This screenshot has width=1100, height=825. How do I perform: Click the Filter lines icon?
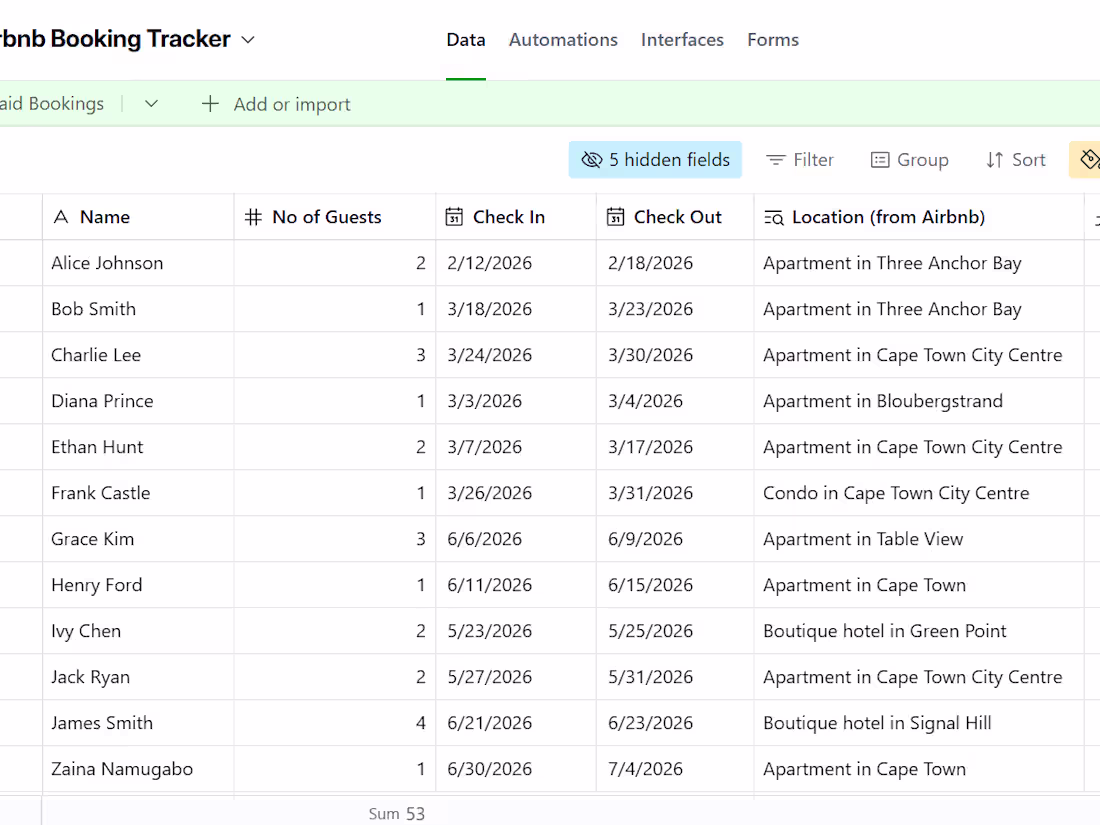(775, 160)
